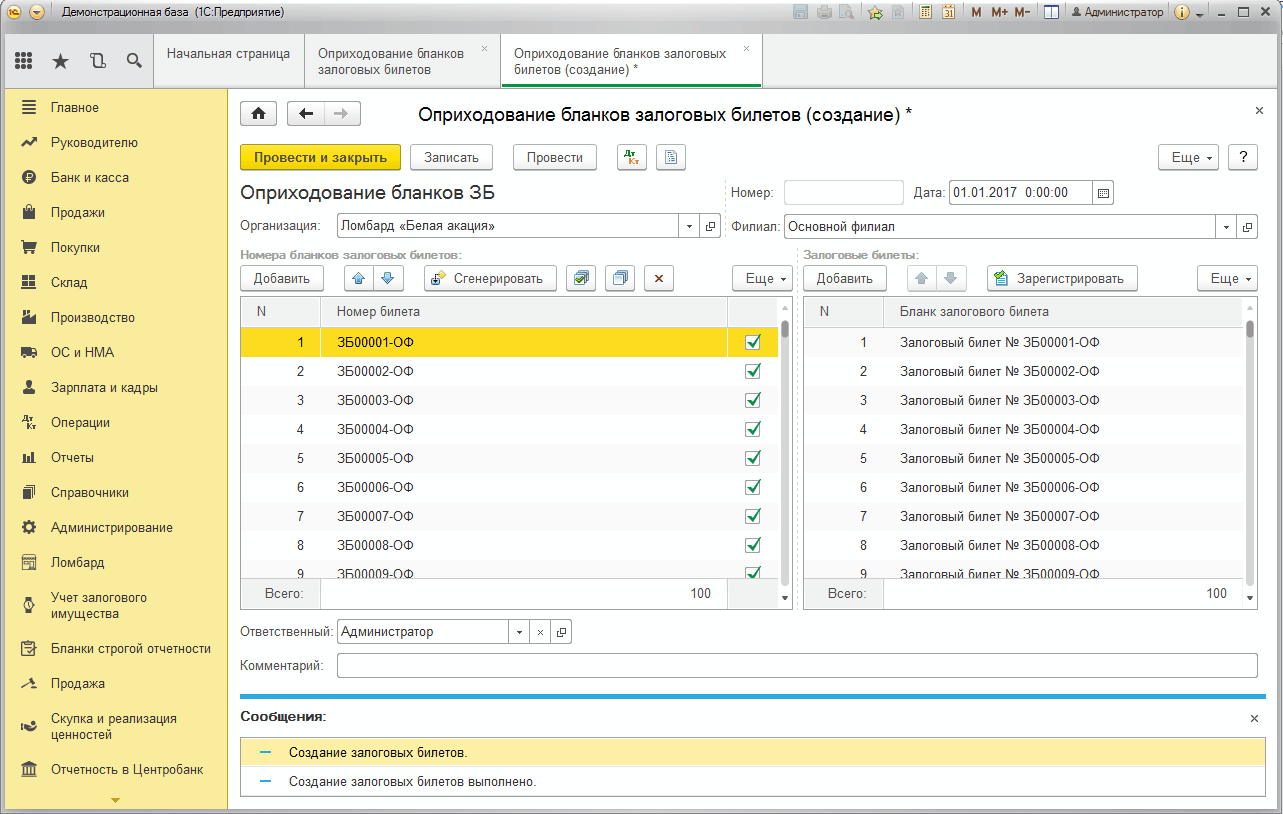Open the document report icon next to Дт/Кт
Screen dimensions: 1283x814
(670, 157)
